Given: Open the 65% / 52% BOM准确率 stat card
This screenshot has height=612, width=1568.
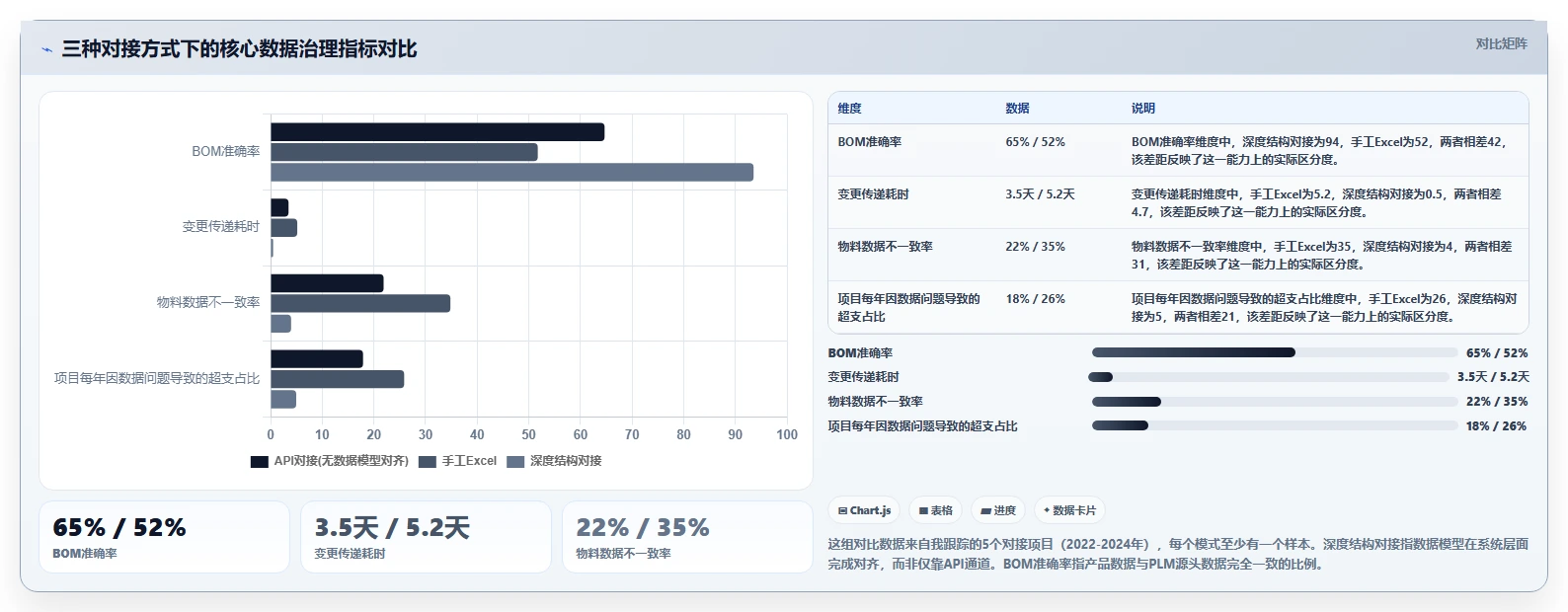Looking at the screenshot, I should (x=164, y=537).
